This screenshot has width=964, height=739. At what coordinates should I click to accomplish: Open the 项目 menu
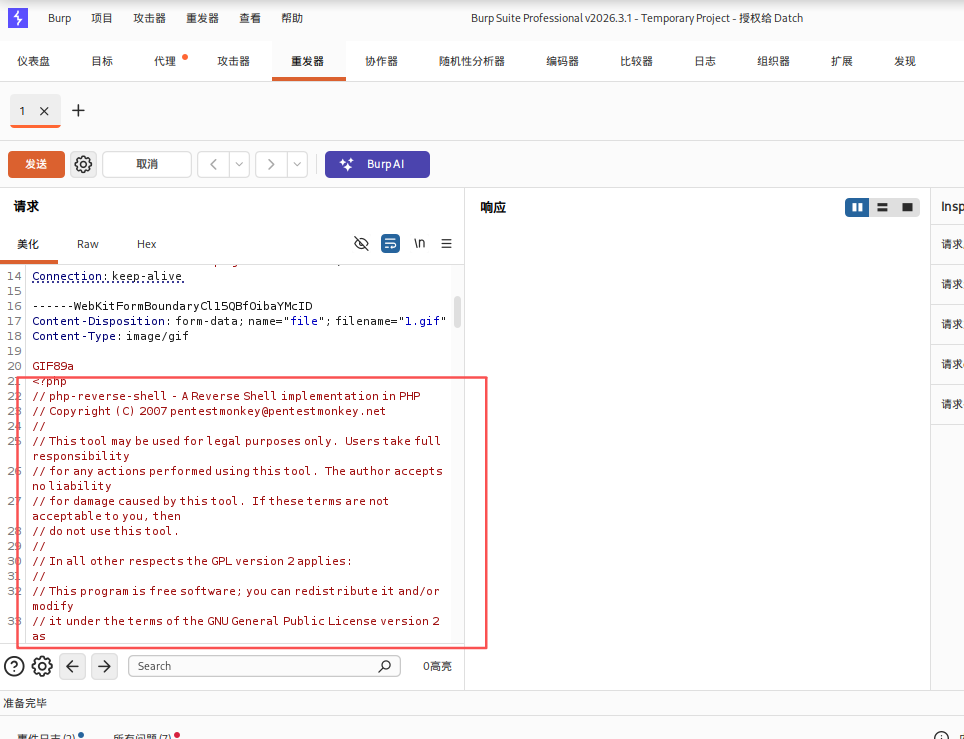[x=102, y=18]
